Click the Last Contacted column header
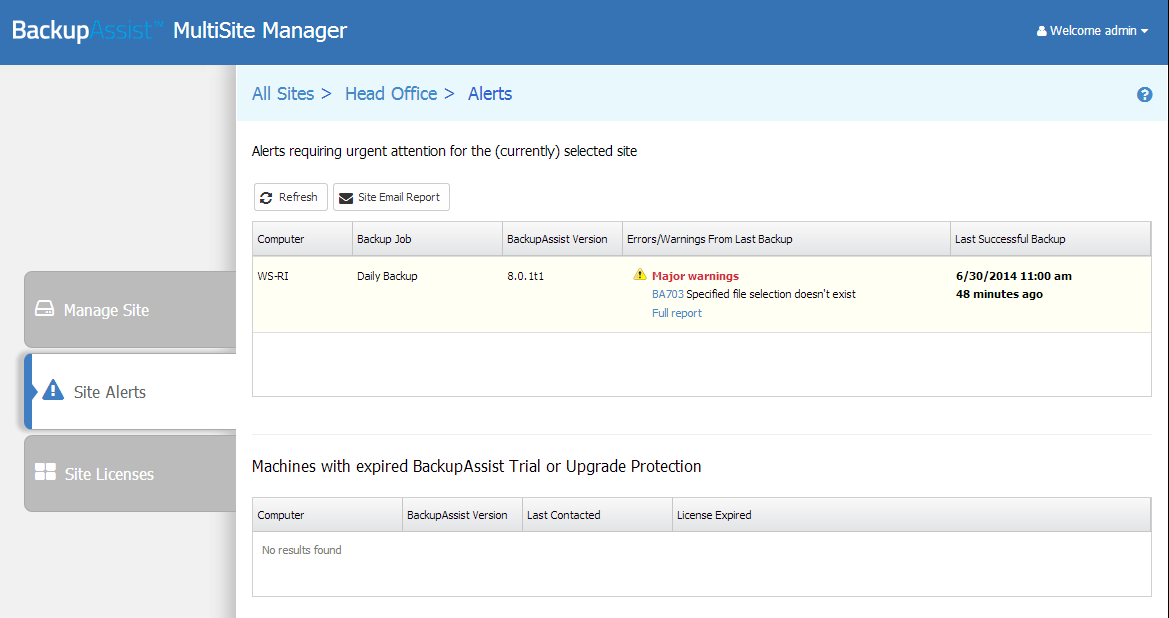 (597, 515)
